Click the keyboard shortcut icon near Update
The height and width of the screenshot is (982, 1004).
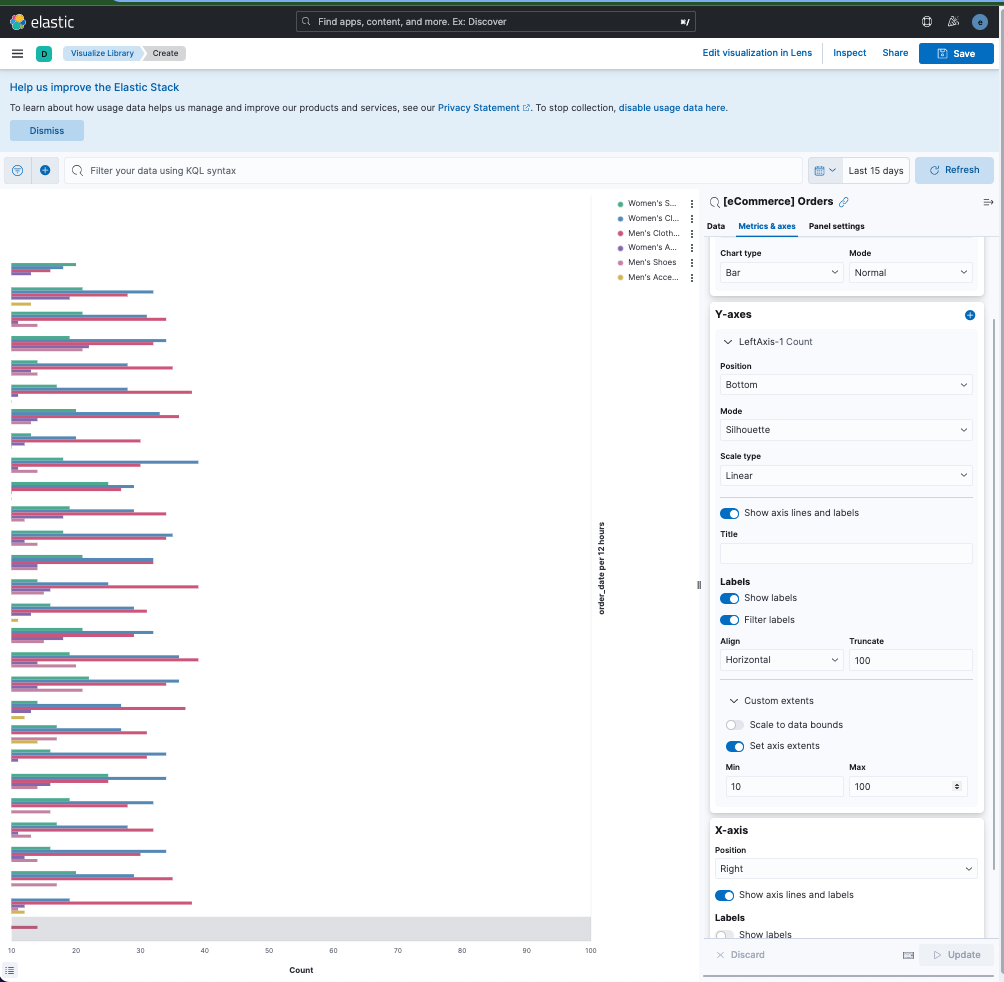point(908,955)
